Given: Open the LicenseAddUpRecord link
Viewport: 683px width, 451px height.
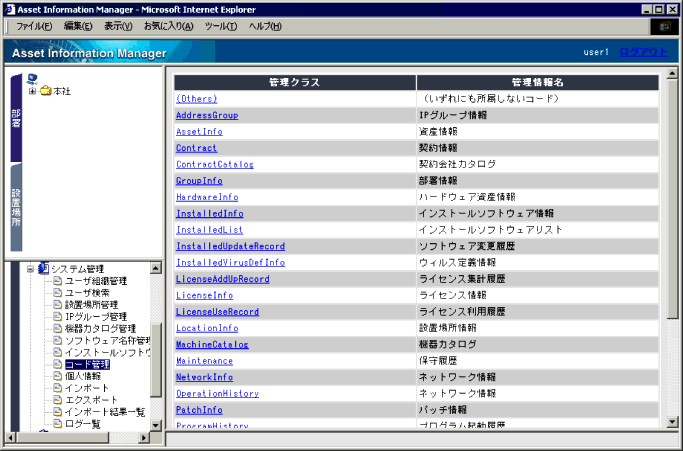Looking at the screenshot, I should (223, 279).
